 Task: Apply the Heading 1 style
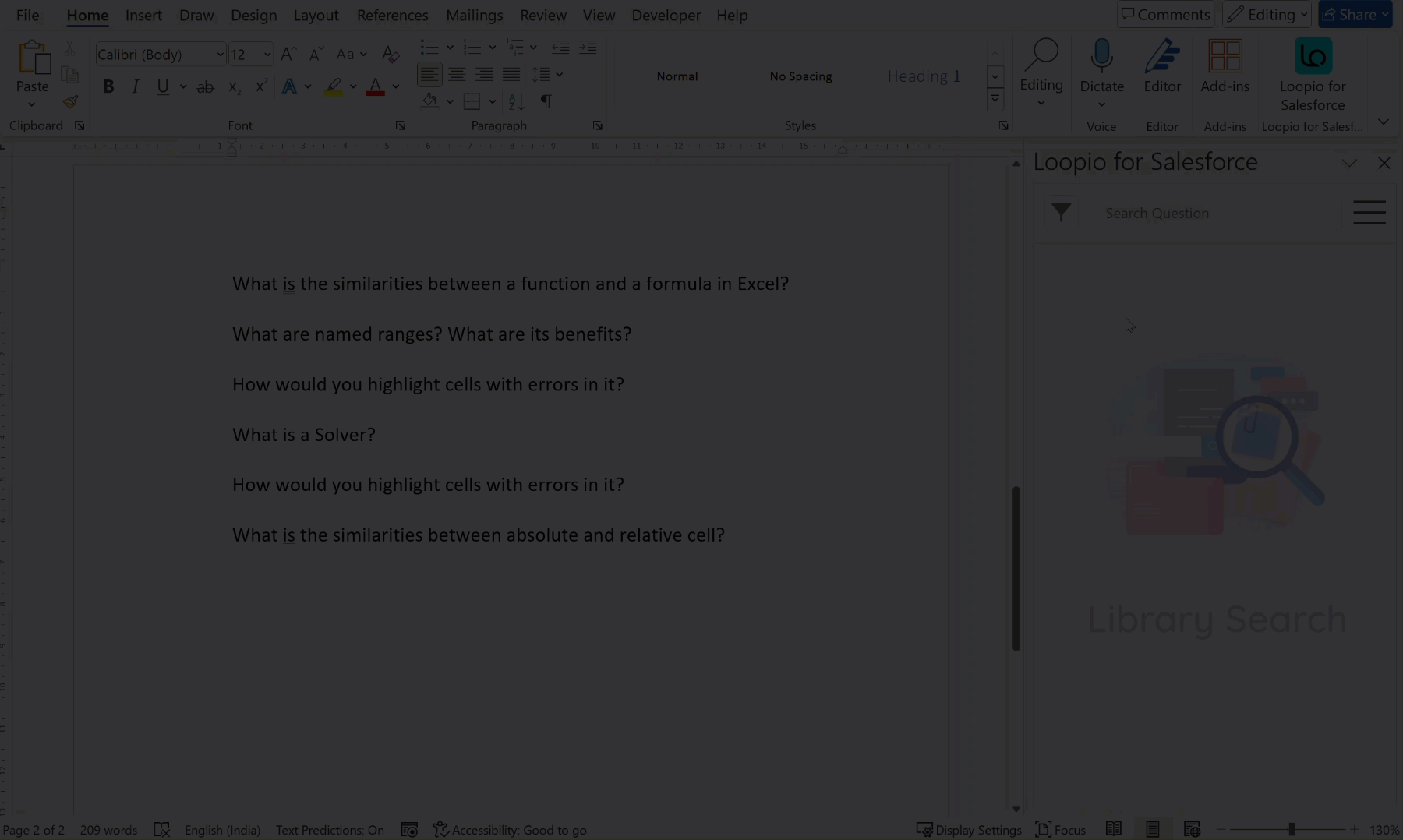[924, 76]
